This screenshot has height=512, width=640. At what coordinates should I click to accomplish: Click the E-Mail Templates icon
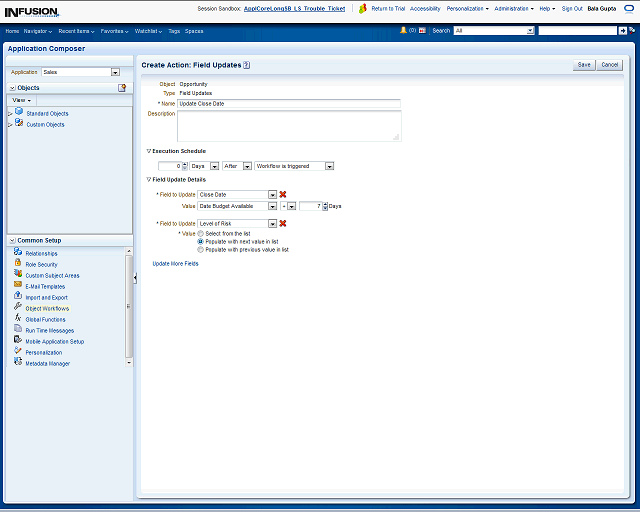click(x=18, y=286)
